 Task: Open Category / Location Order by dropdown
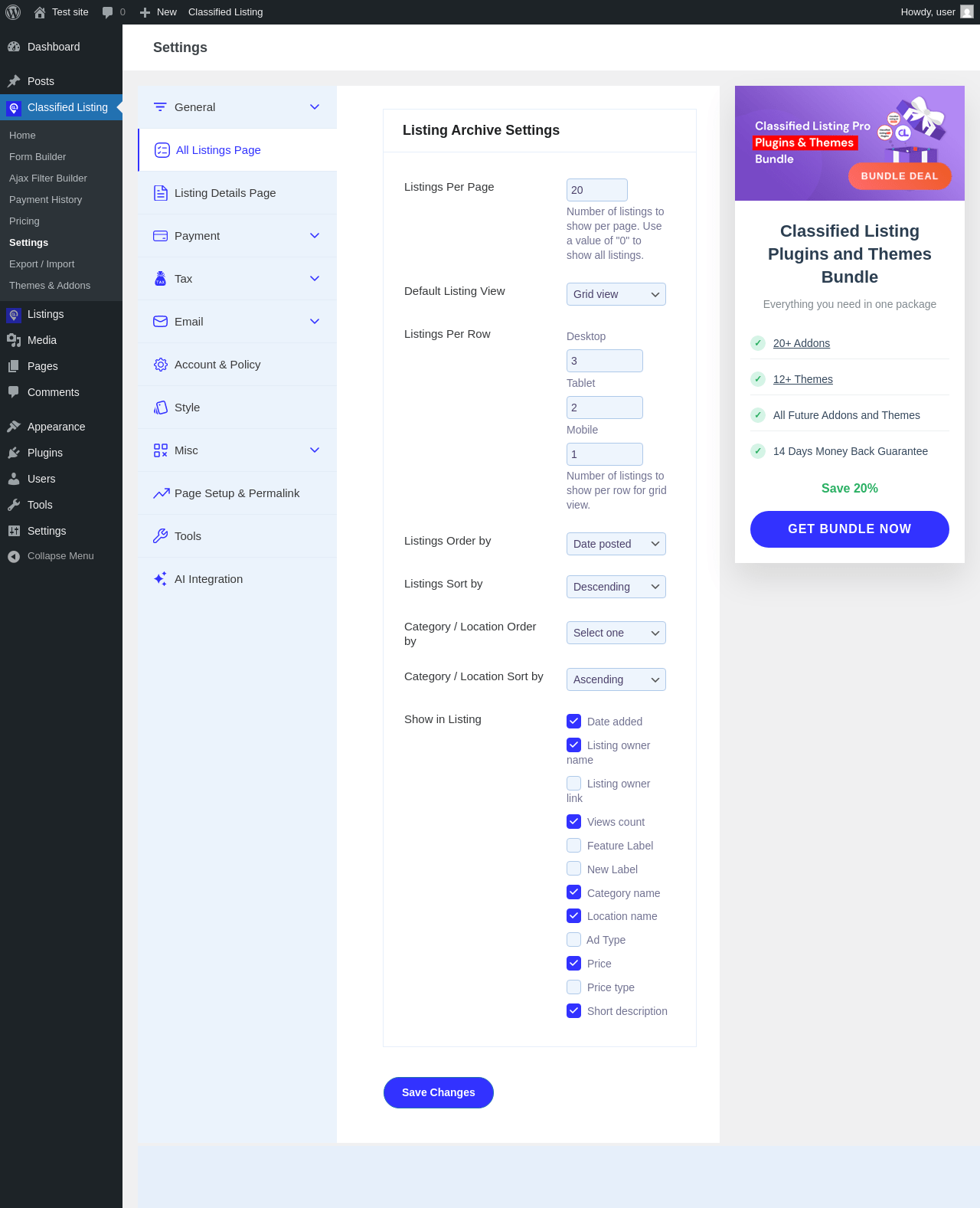[x=616, y=633]
